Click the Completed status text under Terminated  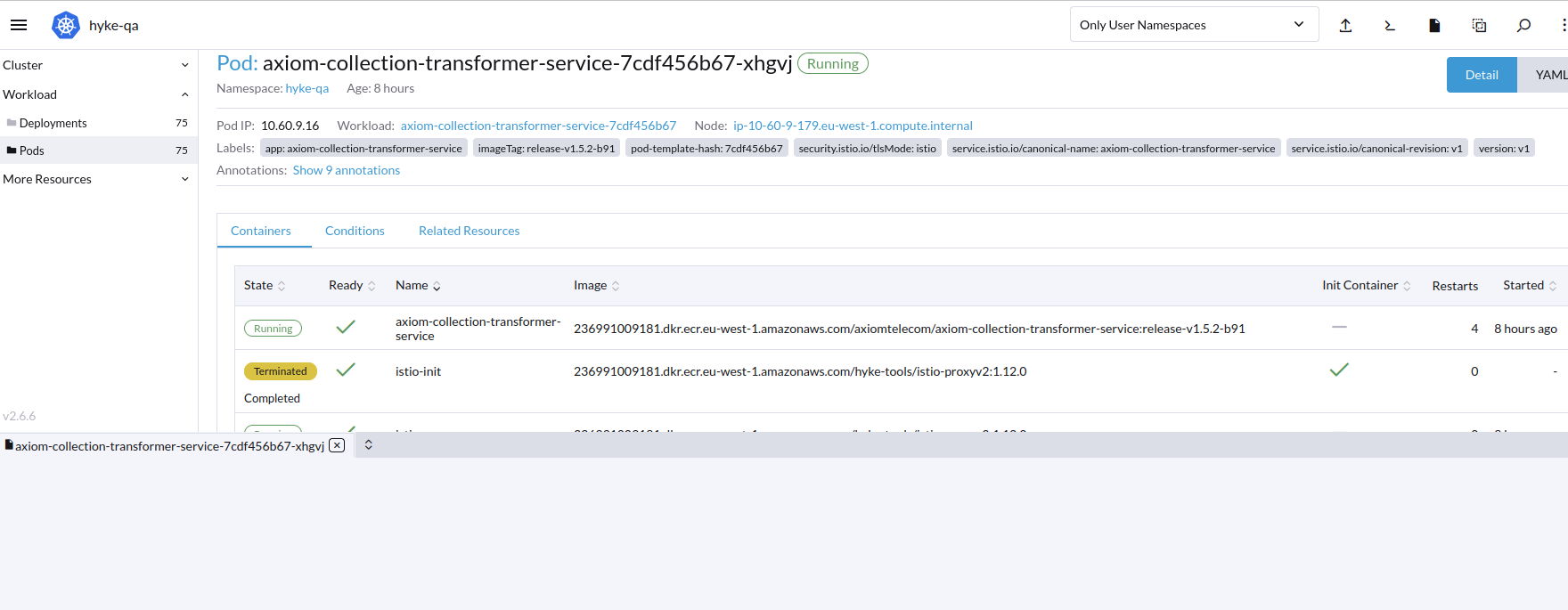click(272, 398)
